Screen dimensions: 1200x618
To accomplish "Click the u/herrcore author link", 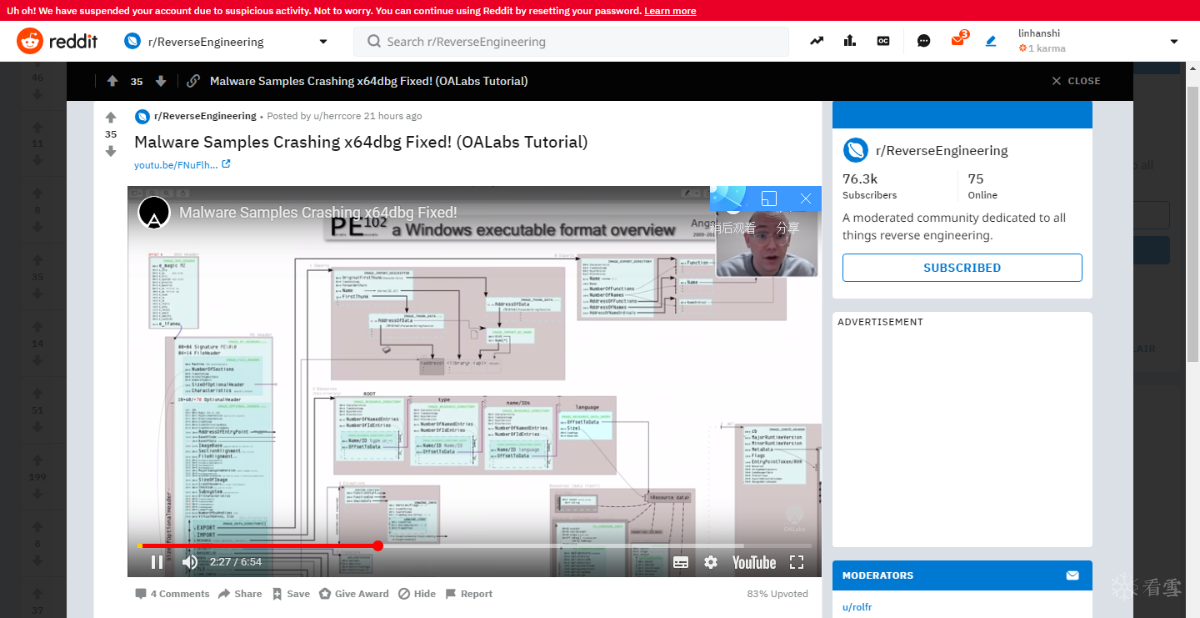I will click(x=336, y=116).
